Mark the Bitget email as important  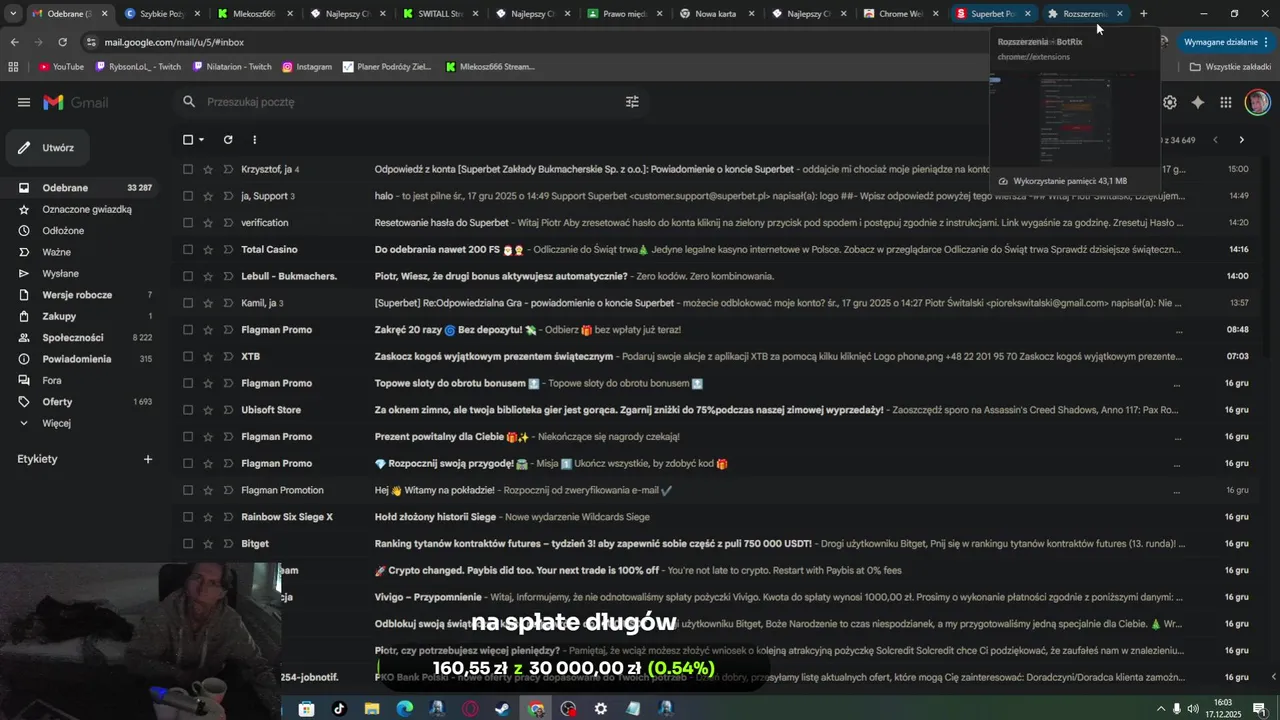click(x=228, y=544)
